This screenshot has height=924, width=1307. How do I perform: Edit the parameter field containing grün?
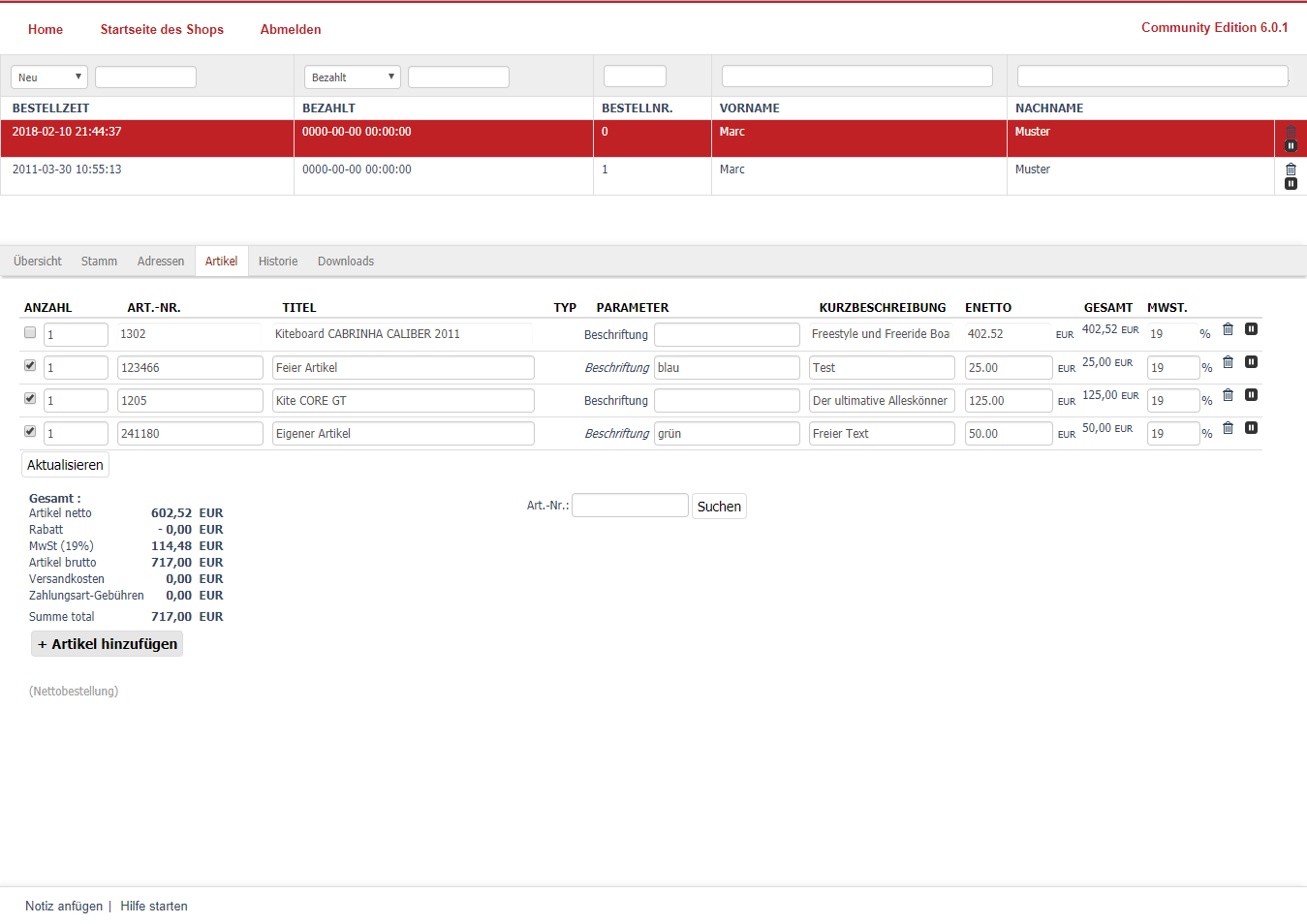(x=727, y=433)
